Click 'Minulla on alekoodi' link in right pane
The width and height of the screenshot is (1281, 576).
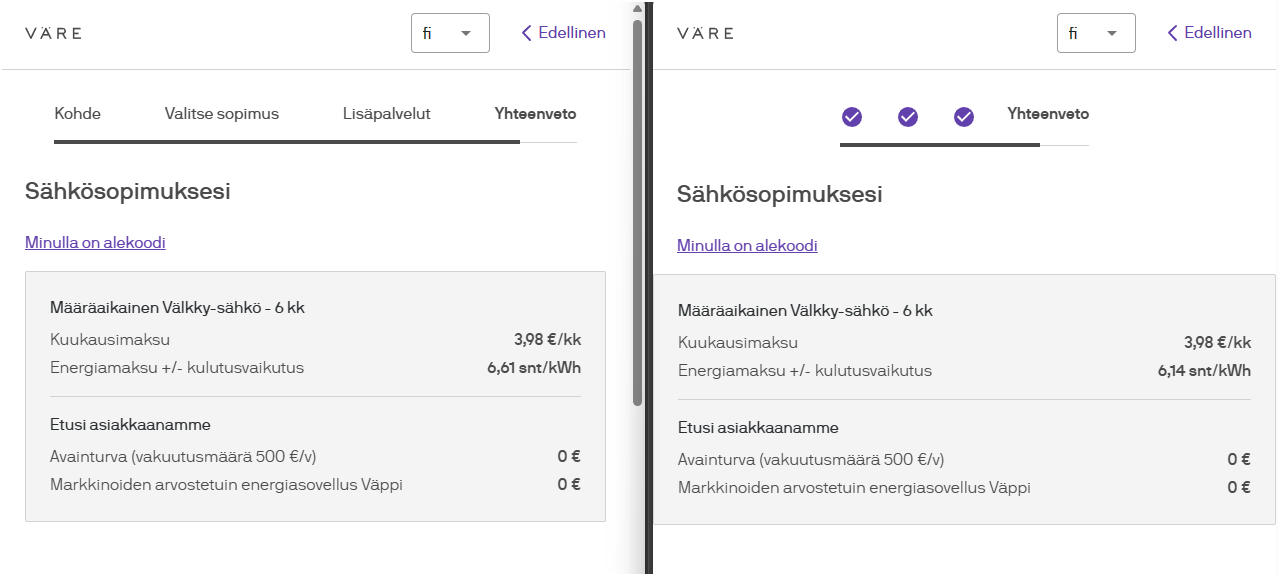click(747, 245)
